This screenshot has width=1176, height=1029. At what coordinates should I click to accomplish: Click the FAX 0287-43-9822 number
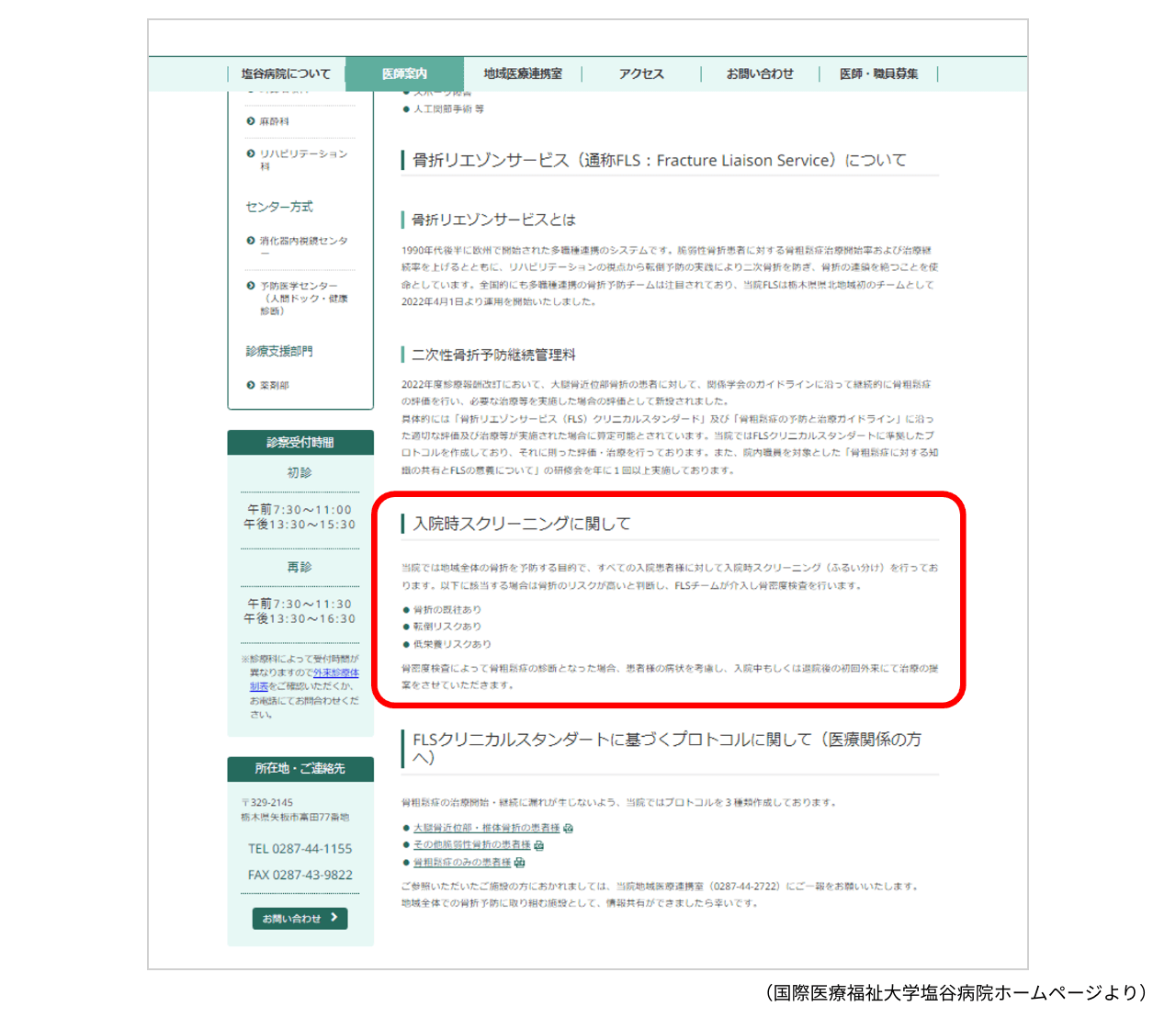click(300, 875)
